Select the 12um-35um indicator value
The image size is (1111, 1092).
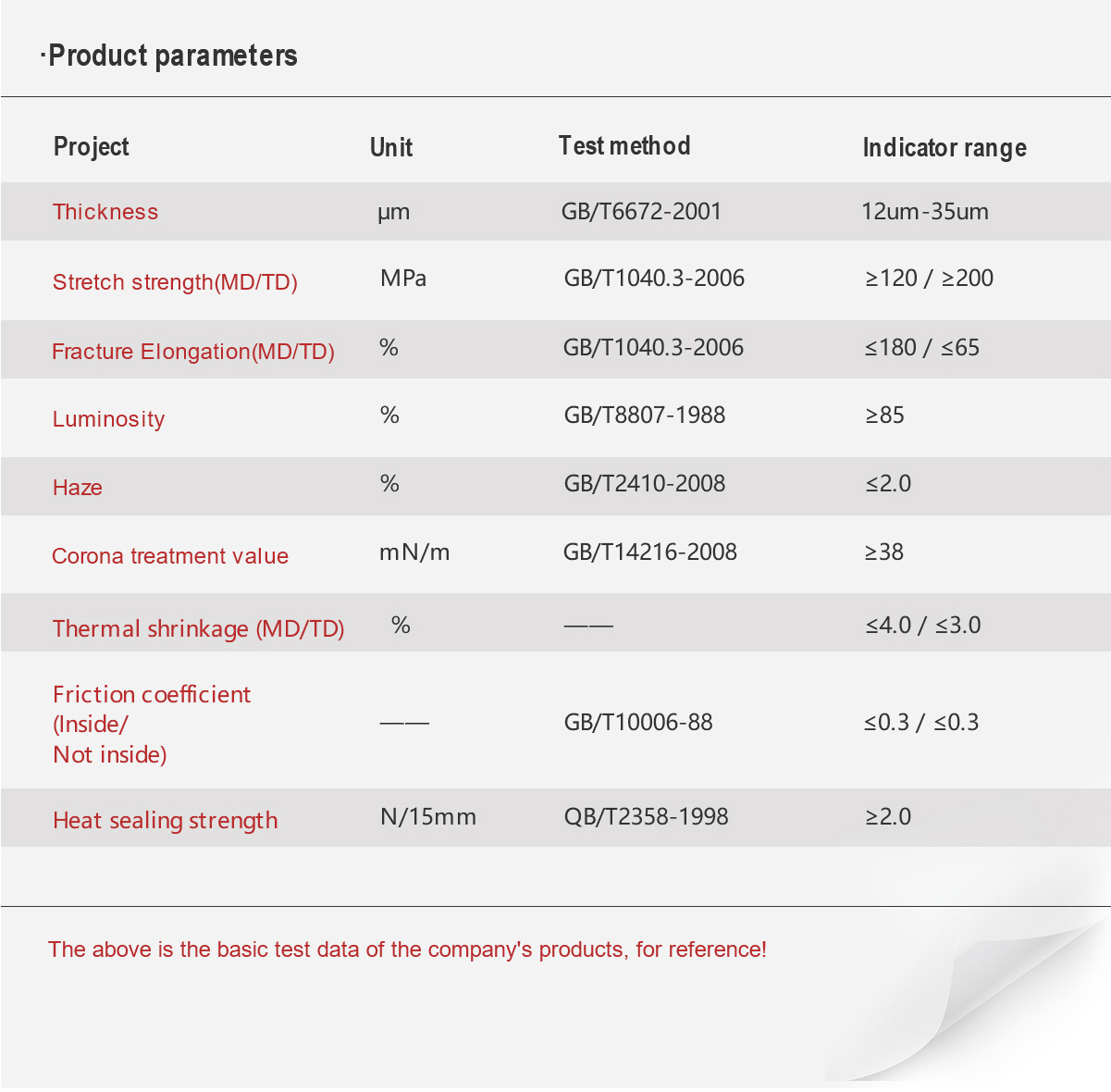[925, 212]
